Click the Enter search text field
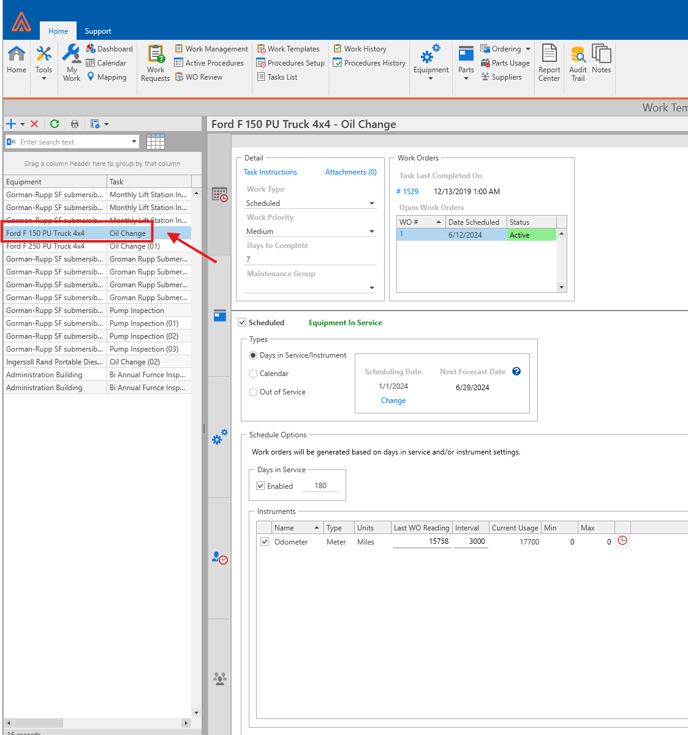Viewport: 688px width, 735px height. click(73, 142)
